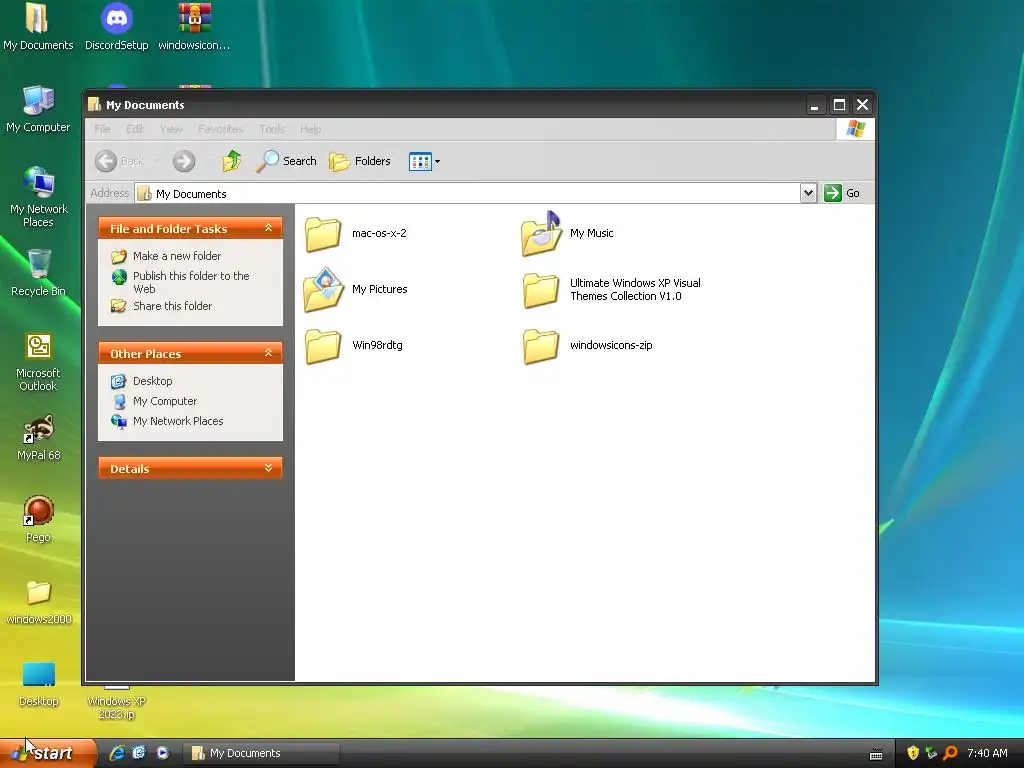Click the green Go button
Viewport: 1024px width, 768px height.
click(842, 193)
